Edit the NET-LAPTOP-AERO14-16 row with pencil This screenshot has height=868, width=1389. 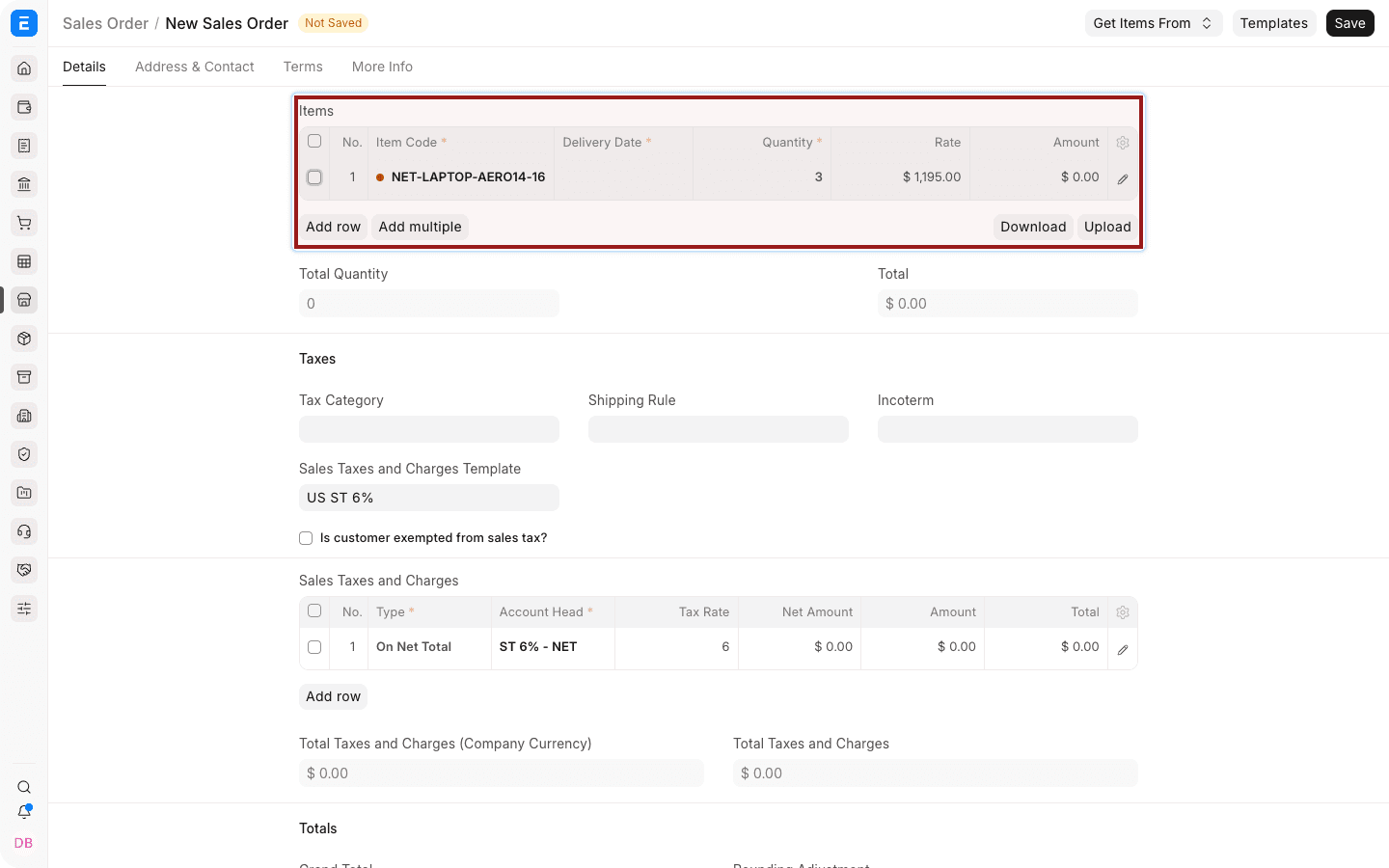1123,179
